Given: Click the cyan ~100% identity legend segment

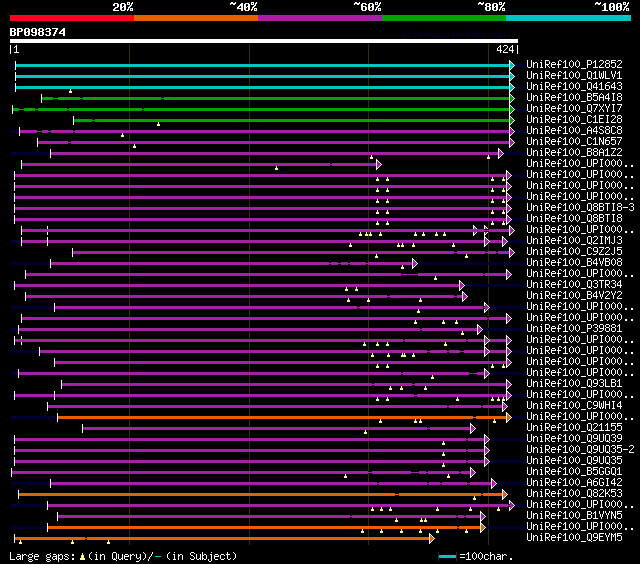Looking at the screenshot, I should 569,18.
